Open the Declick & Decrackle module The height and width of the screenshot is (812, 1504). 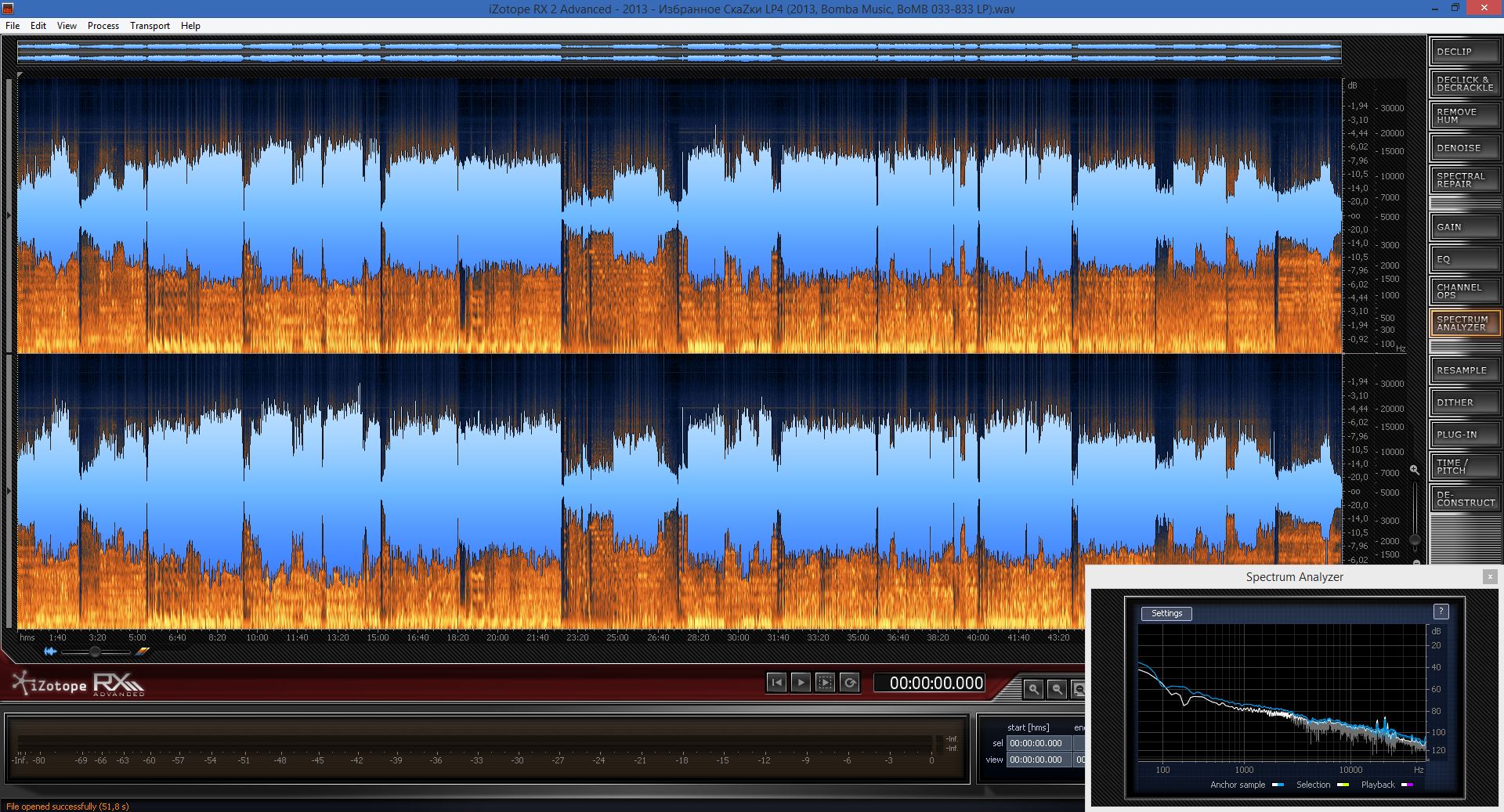click(x=1464, y=84)
